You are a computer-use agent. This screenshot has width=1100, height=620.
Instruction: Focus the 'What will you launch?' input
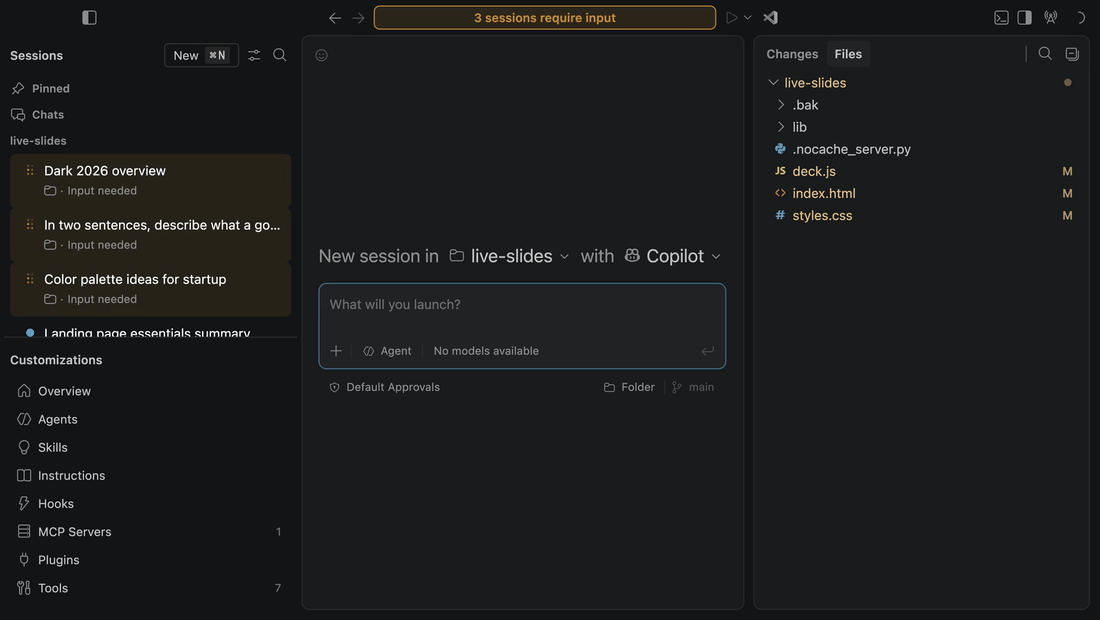pos(522,305)
